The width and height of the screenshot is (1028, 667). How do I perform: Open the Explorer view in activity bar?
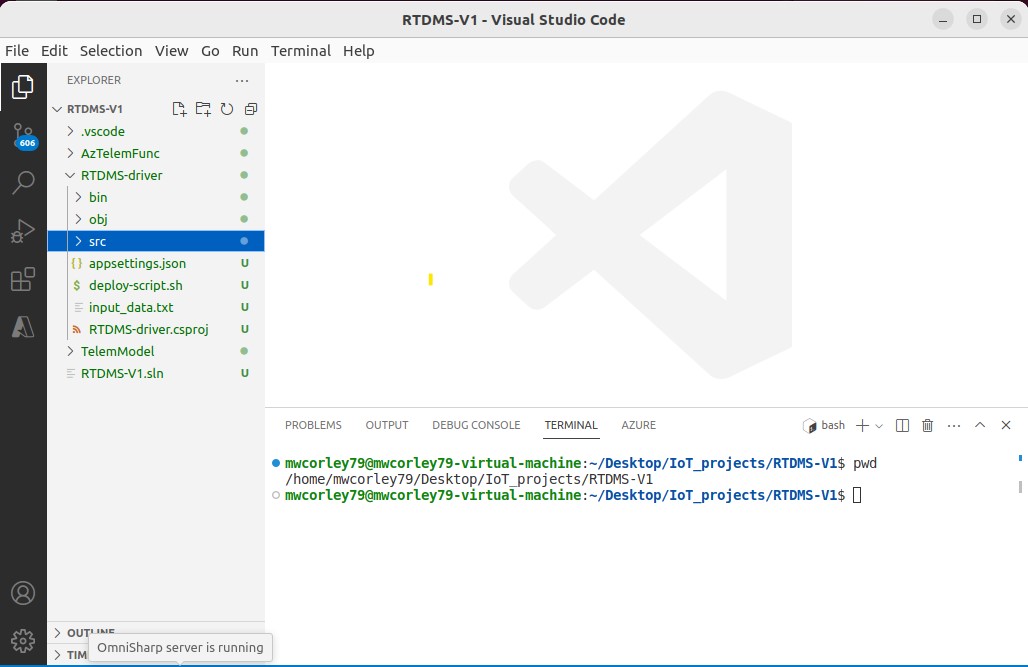23,87
